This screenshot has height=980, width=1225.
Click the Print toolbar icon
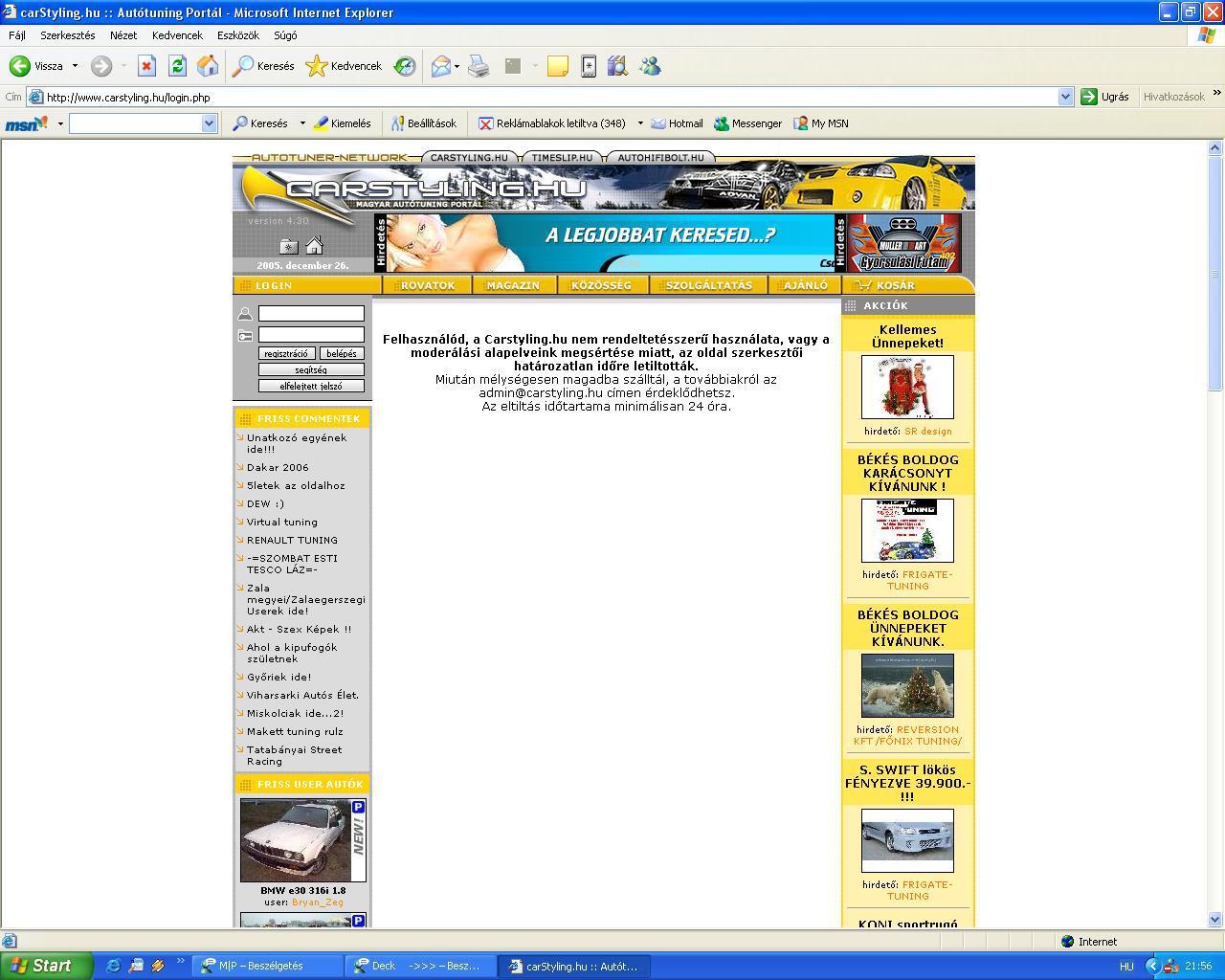[x=479, y=66]
